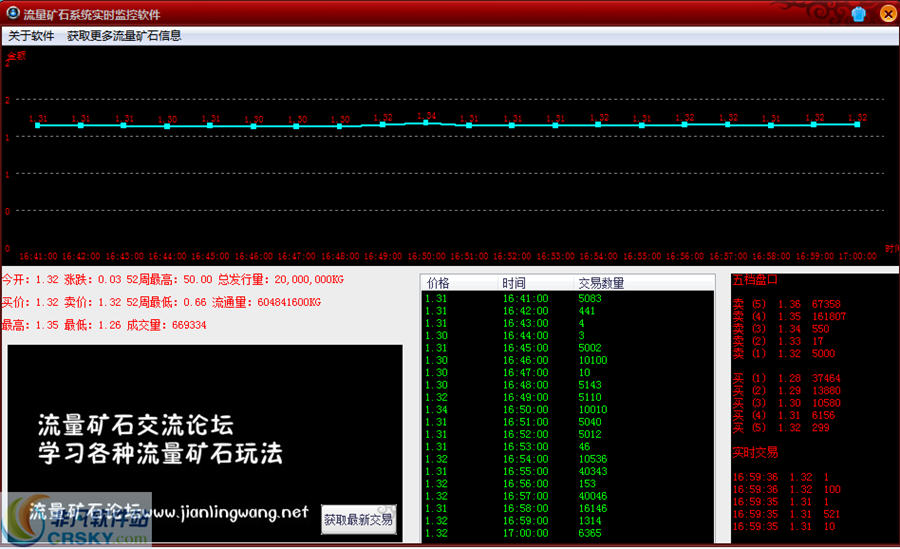Click the 16:55:00 time label on chart axis
The width and height of the screenshot is (900, 549).
pos(642,256)
